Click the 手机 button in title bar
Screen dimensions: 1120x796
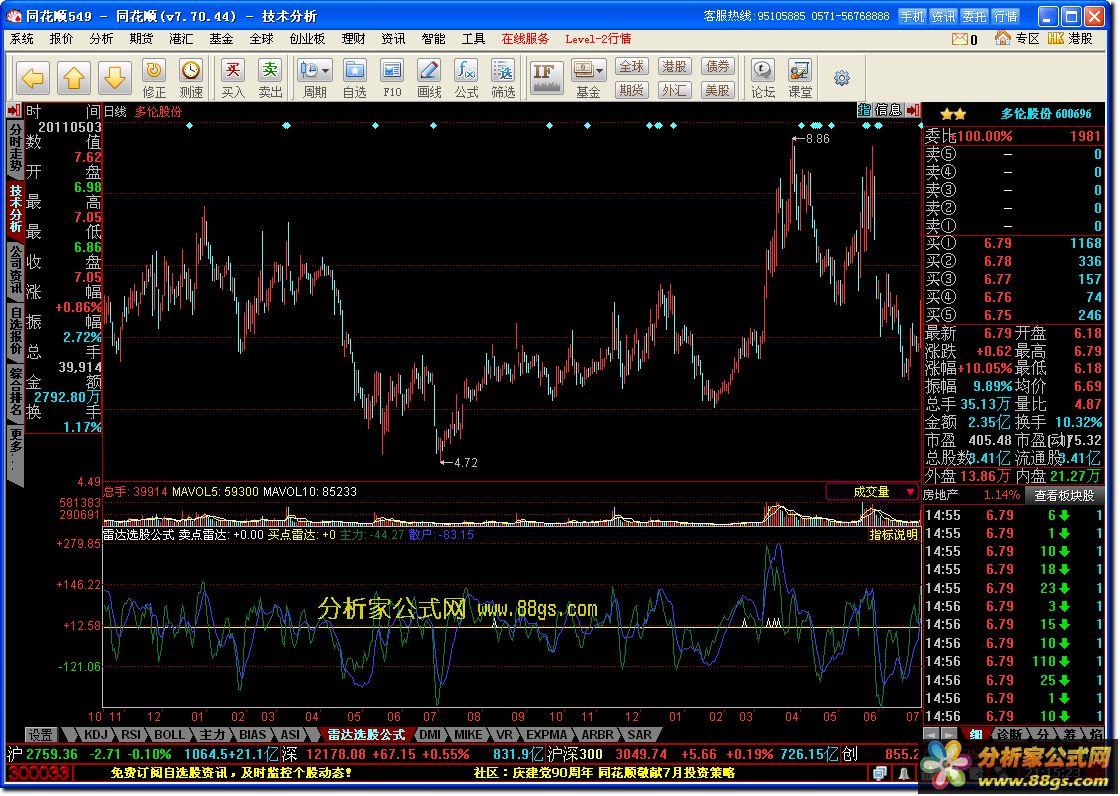(911, 16)
